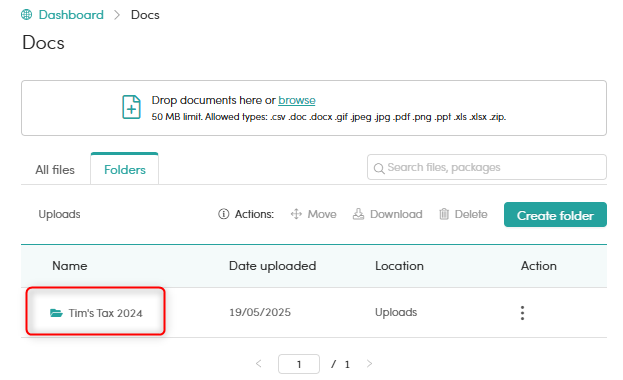Select the Folders tab
This screenshot has width=623, height=380.
124,169
